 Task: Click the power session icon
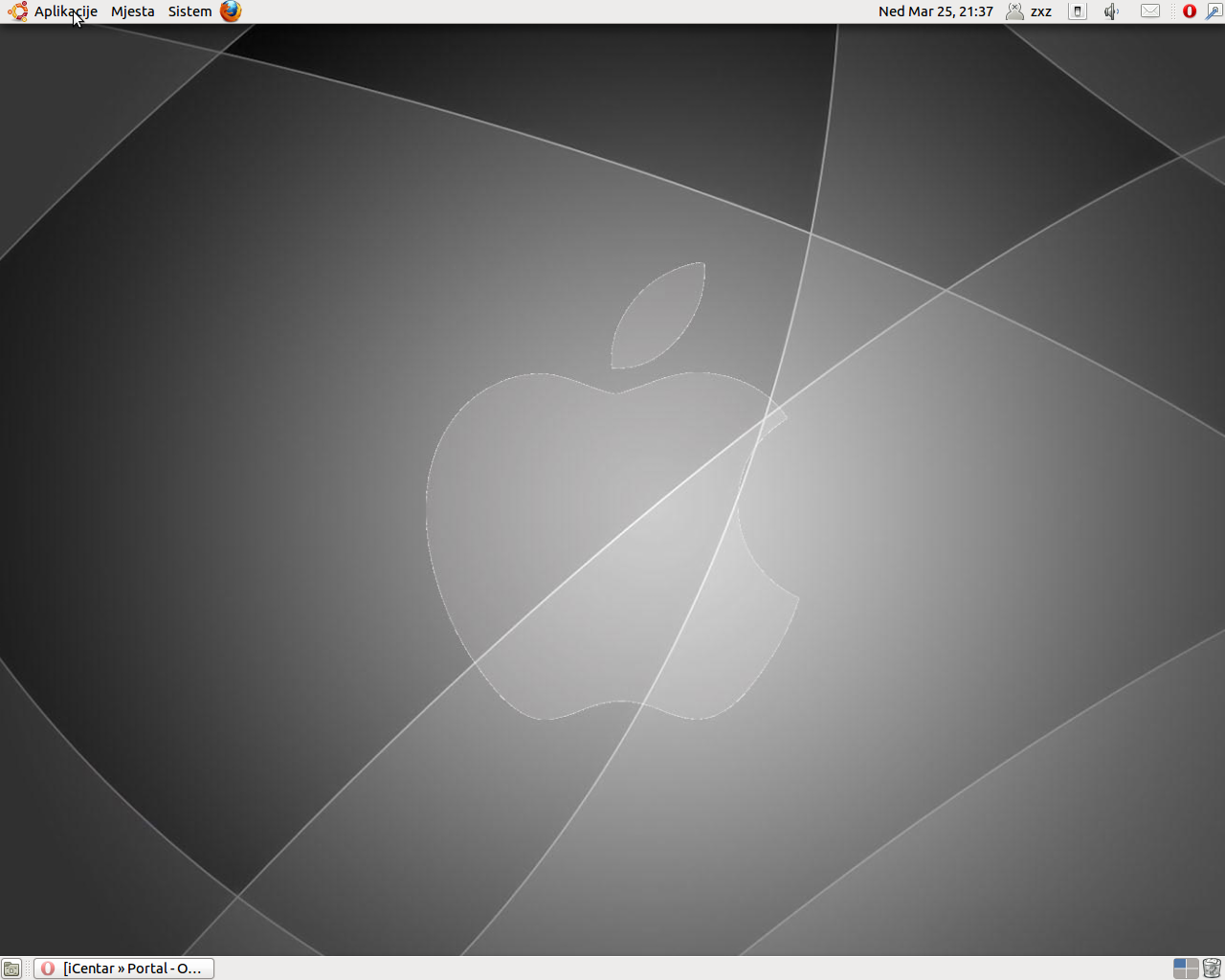point(1078,11)
